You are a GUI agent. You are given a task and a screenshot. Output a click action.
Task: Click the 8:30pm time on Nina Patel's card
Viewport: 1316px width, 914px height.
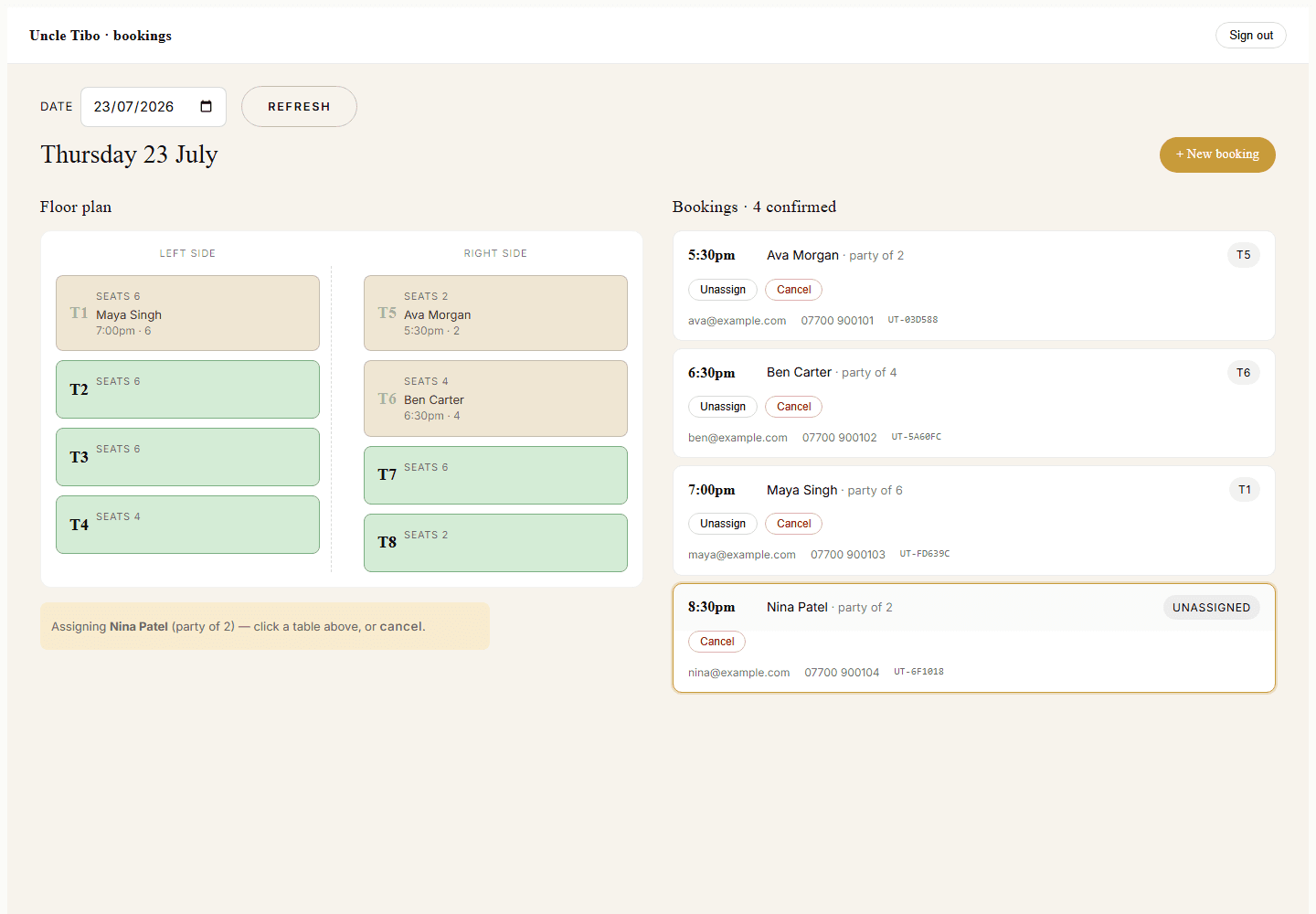pos(711,607)
